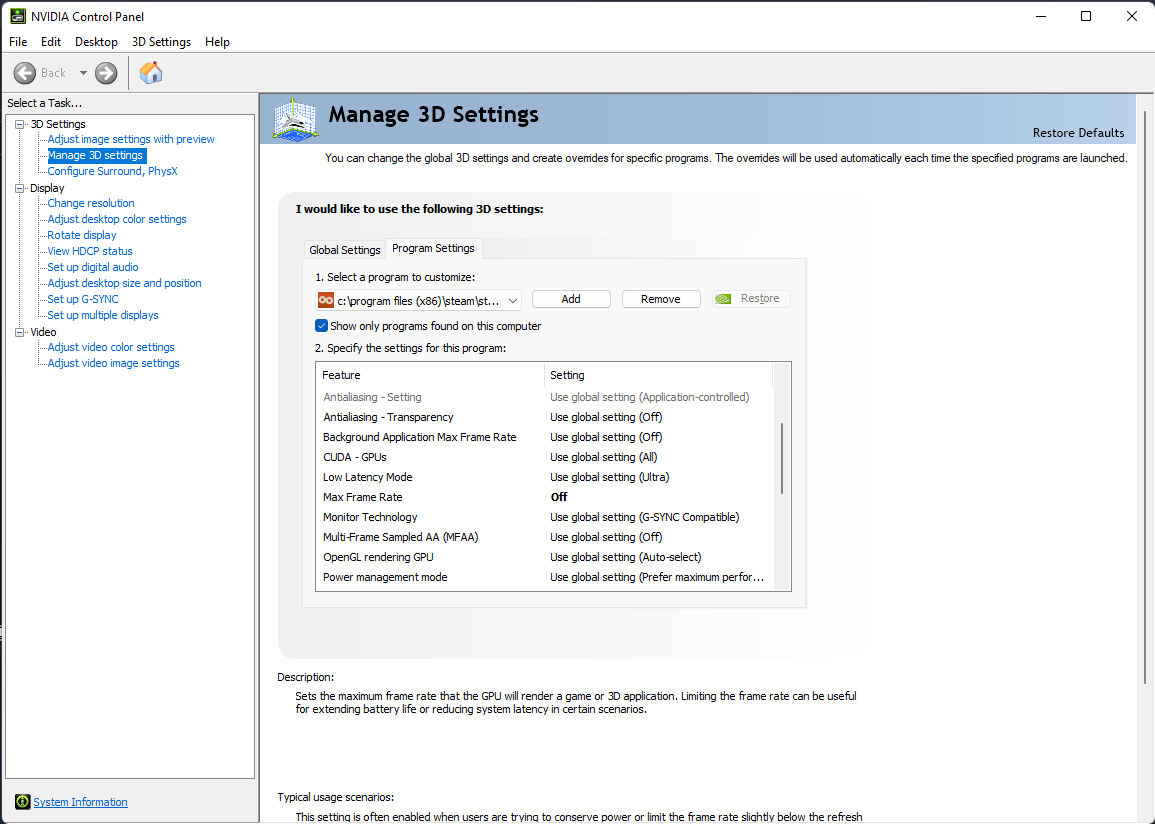Click the Home icon in toolbar
The height and width of the screenshot is (824, 1155).
click(151, 72)
